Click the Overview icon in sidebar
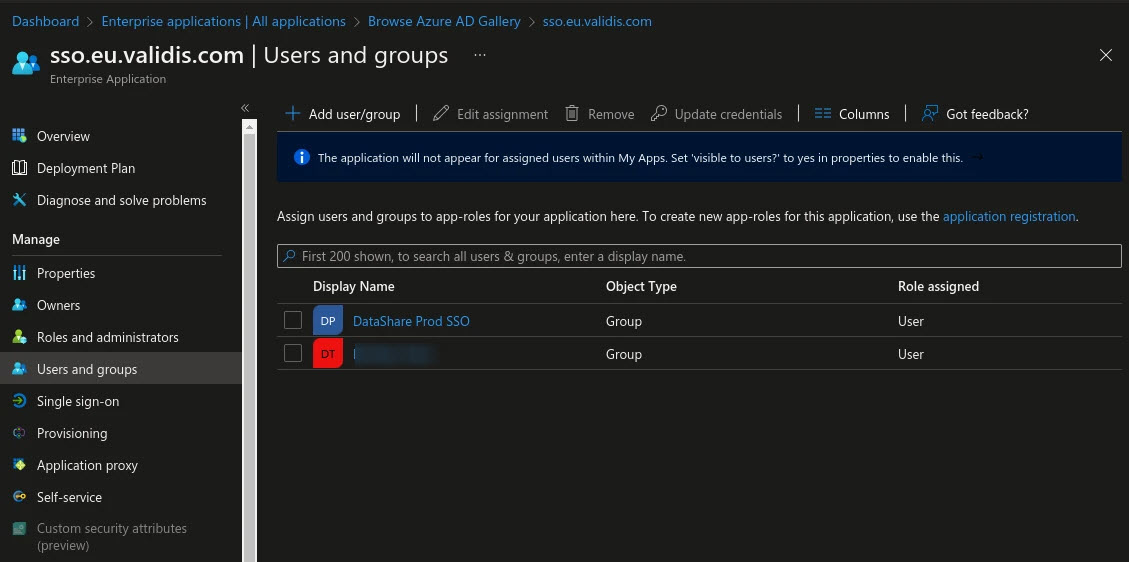Viewport: 1129px width, 562px height. (x=19, y=136)
